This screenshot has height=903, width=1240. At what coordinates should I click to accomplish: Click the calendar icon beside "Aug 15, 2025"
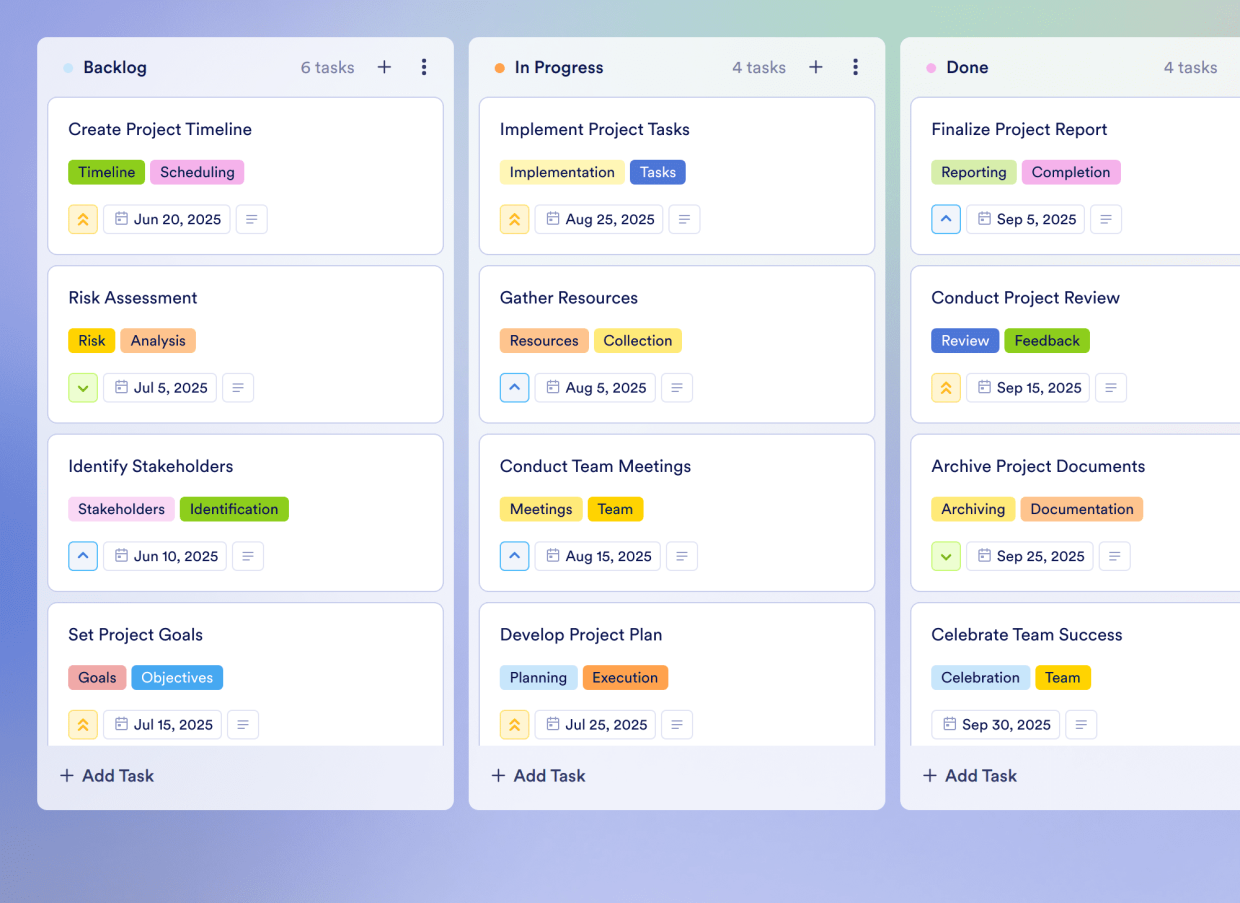555,556
